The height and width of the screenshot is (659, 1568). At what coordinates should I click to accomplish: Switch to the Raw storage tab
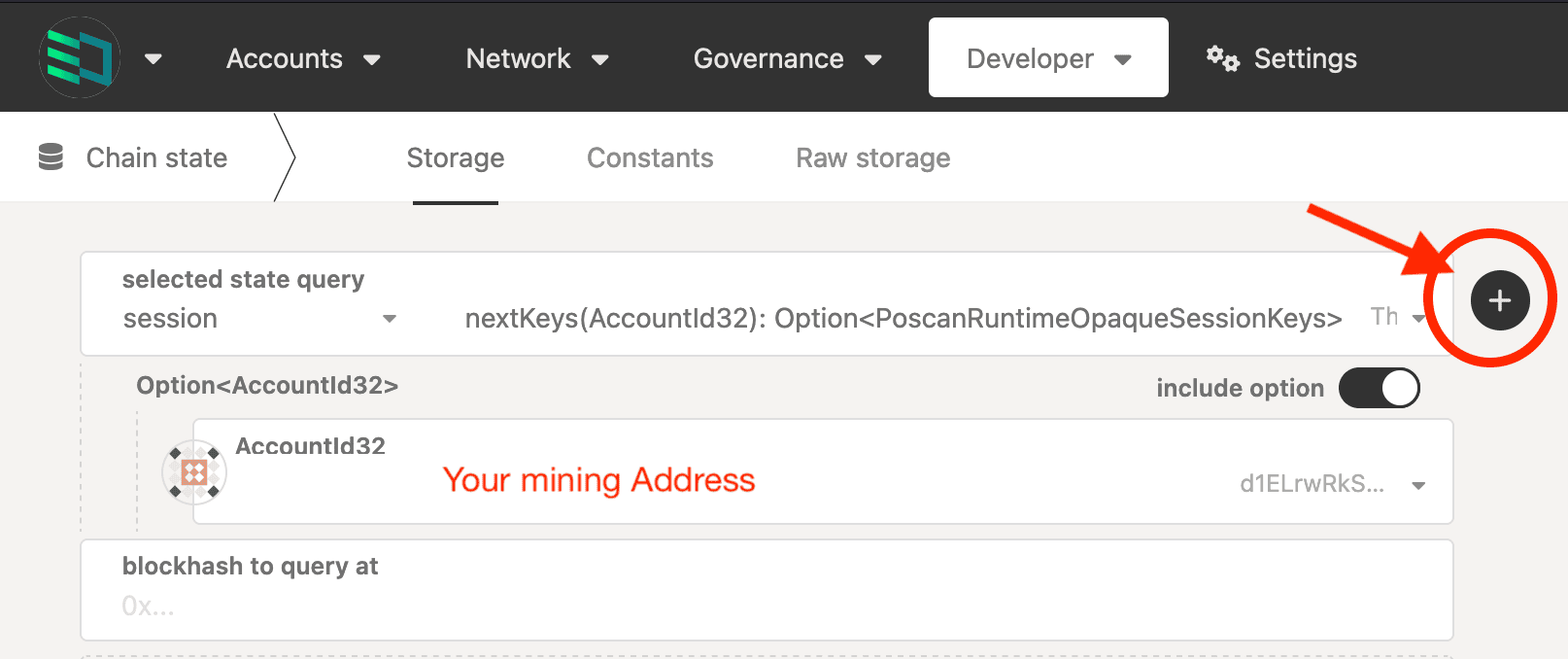872,158
